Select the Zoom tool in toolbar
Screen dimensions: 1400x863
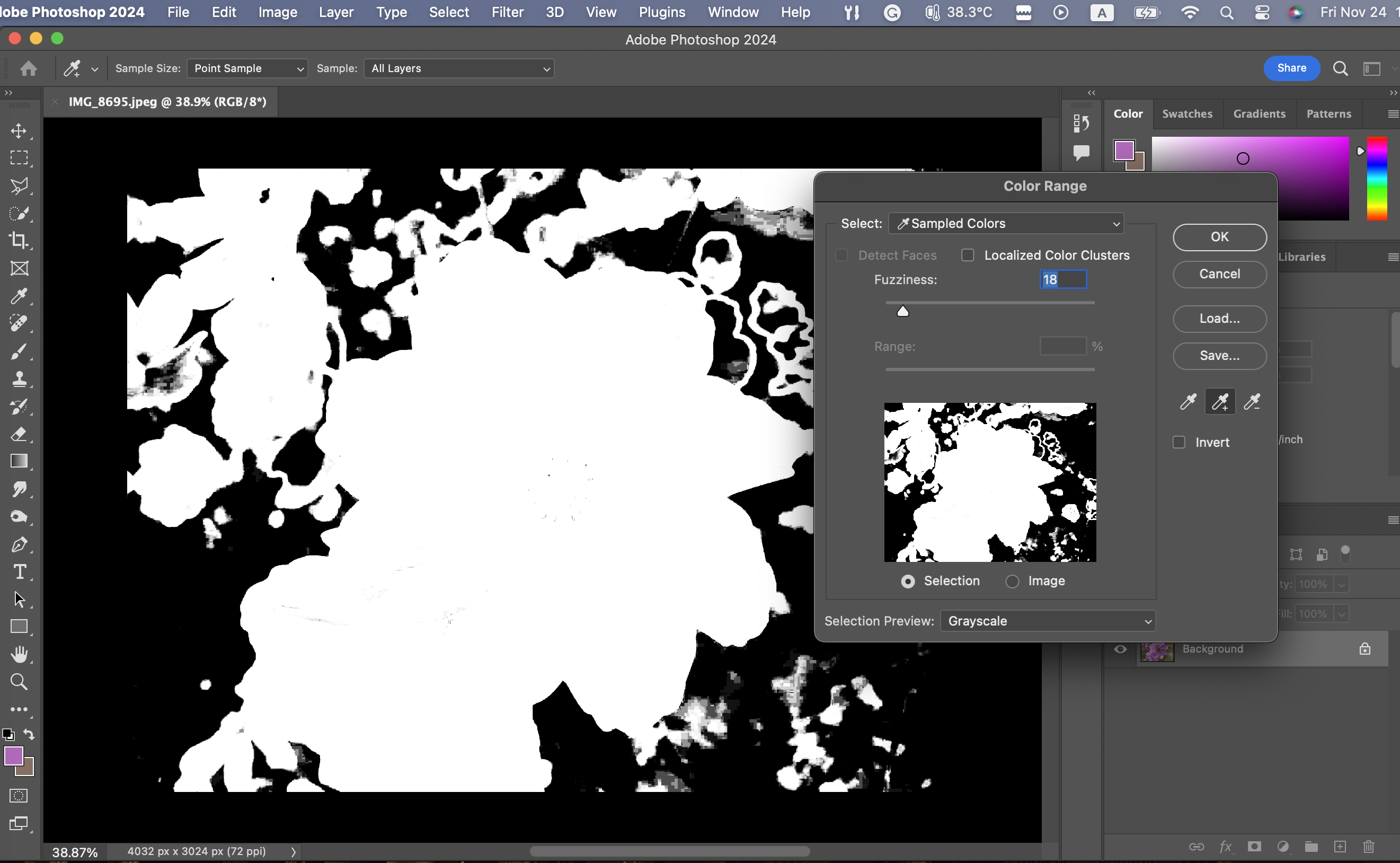[x=19, y=682]
